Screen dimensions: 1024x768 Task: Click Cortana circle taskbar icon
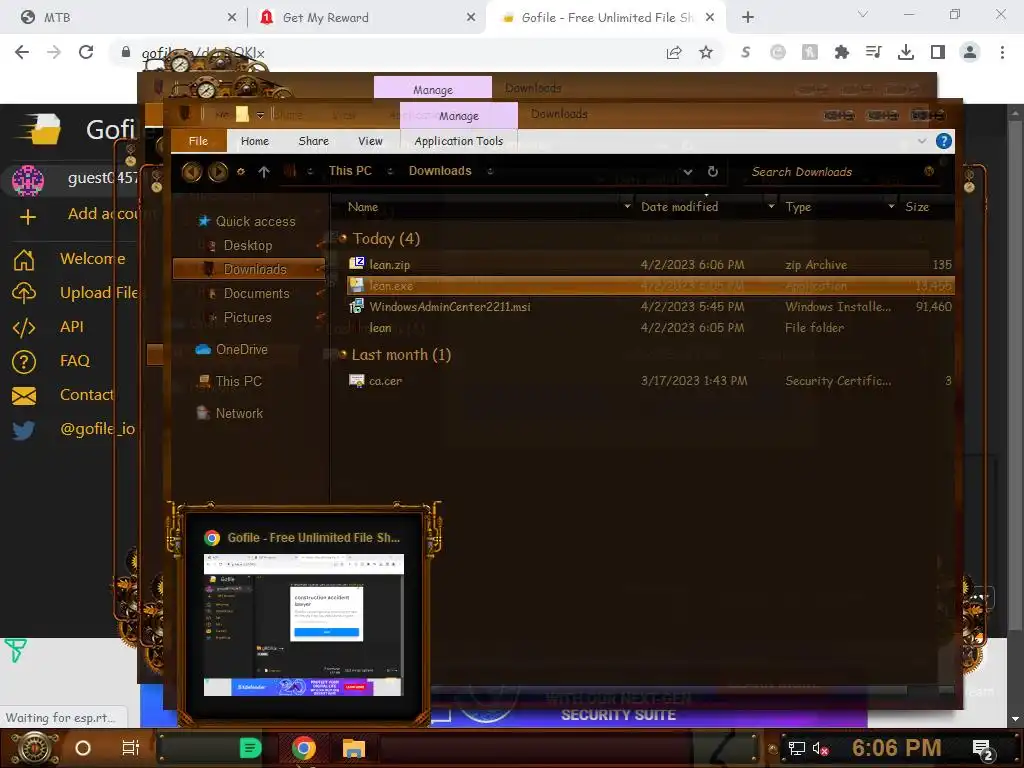click(x=83, y=748)
